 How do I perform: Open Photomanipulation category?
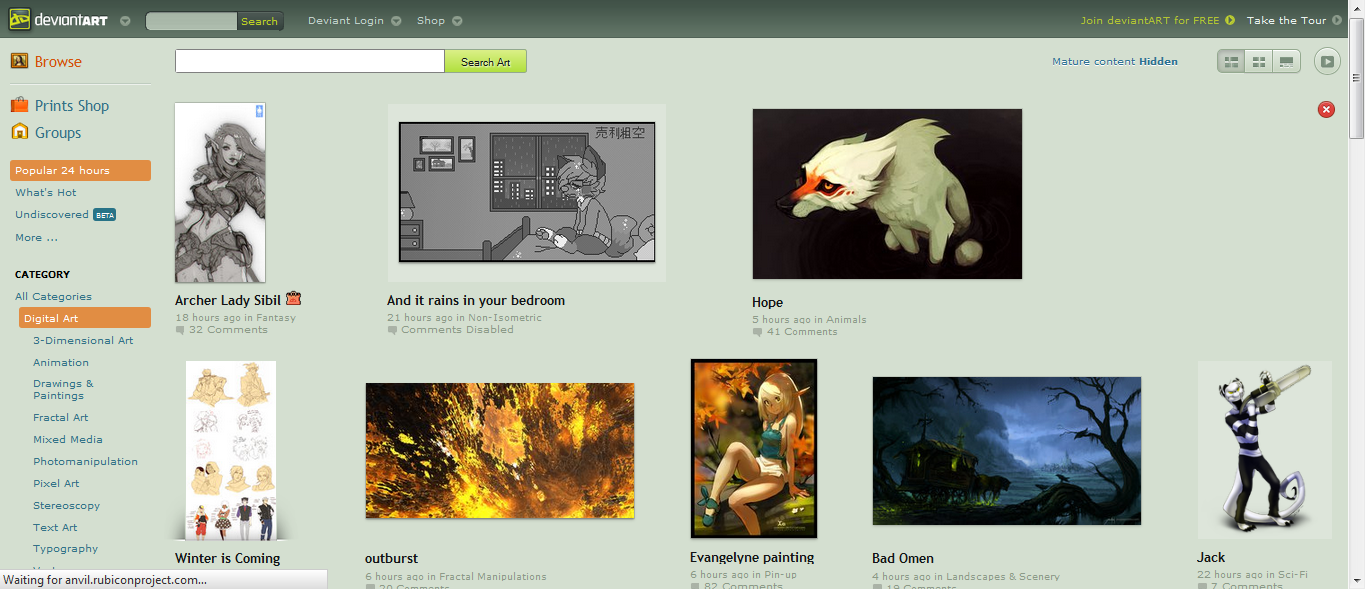click(85, 462)
